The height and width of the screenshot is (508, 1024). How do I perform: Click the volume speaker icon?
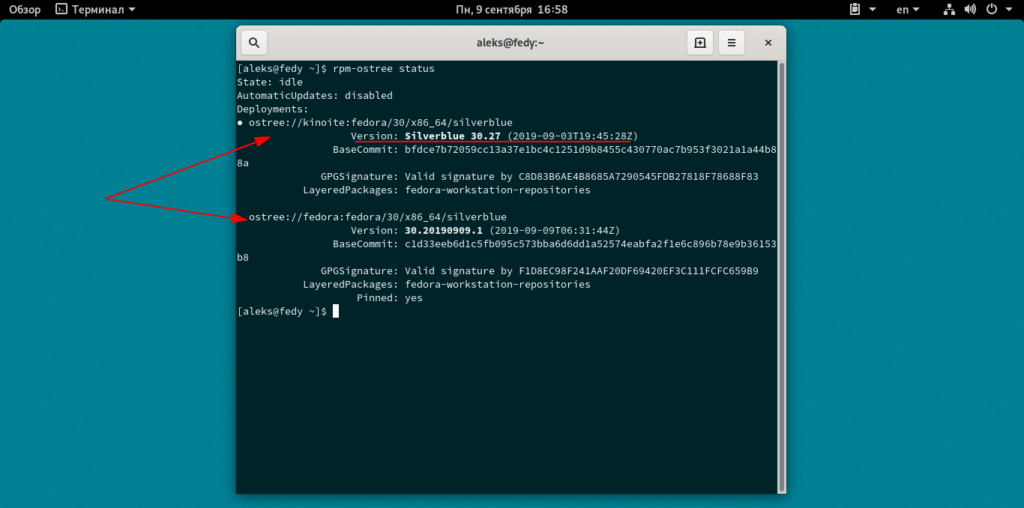click(x=970, y=10)
